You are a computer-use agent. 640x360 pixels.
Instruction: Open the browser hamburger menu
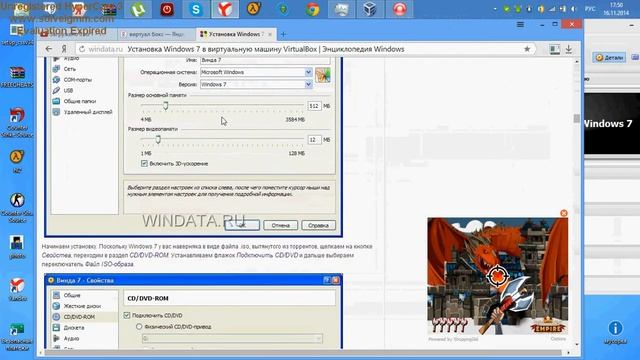(520, 24)
